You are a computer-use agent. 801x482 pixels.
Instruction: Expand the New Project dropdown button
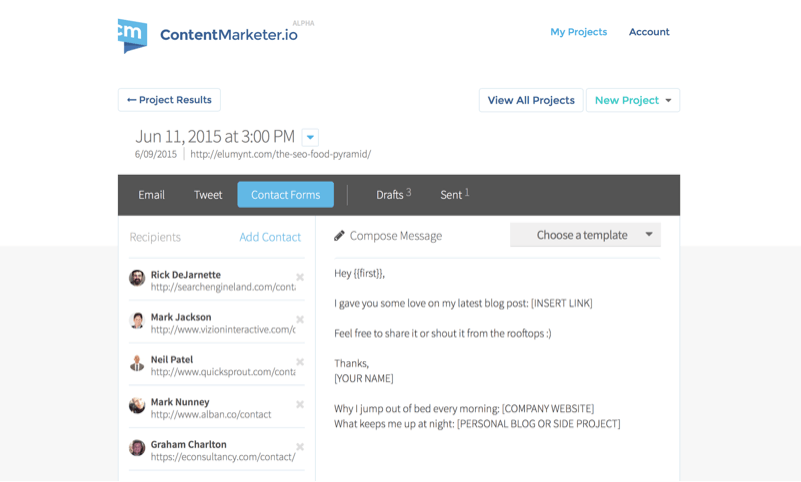tap(633, 100)
